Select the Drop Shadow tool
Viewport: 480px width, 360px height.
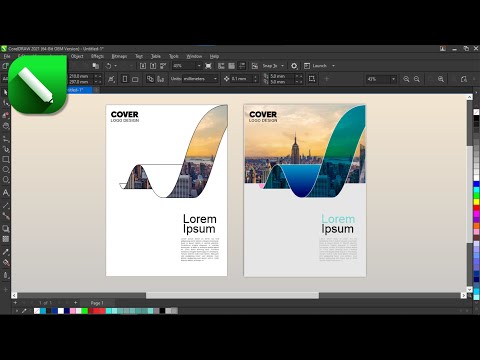(x=6, y=229)
